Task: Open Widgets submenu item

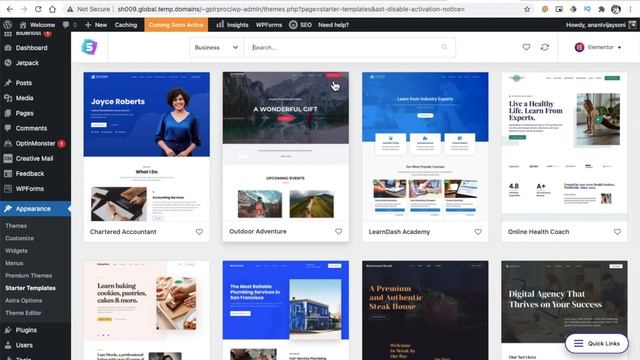Action: pyautogui.click(x=16, y=251)
